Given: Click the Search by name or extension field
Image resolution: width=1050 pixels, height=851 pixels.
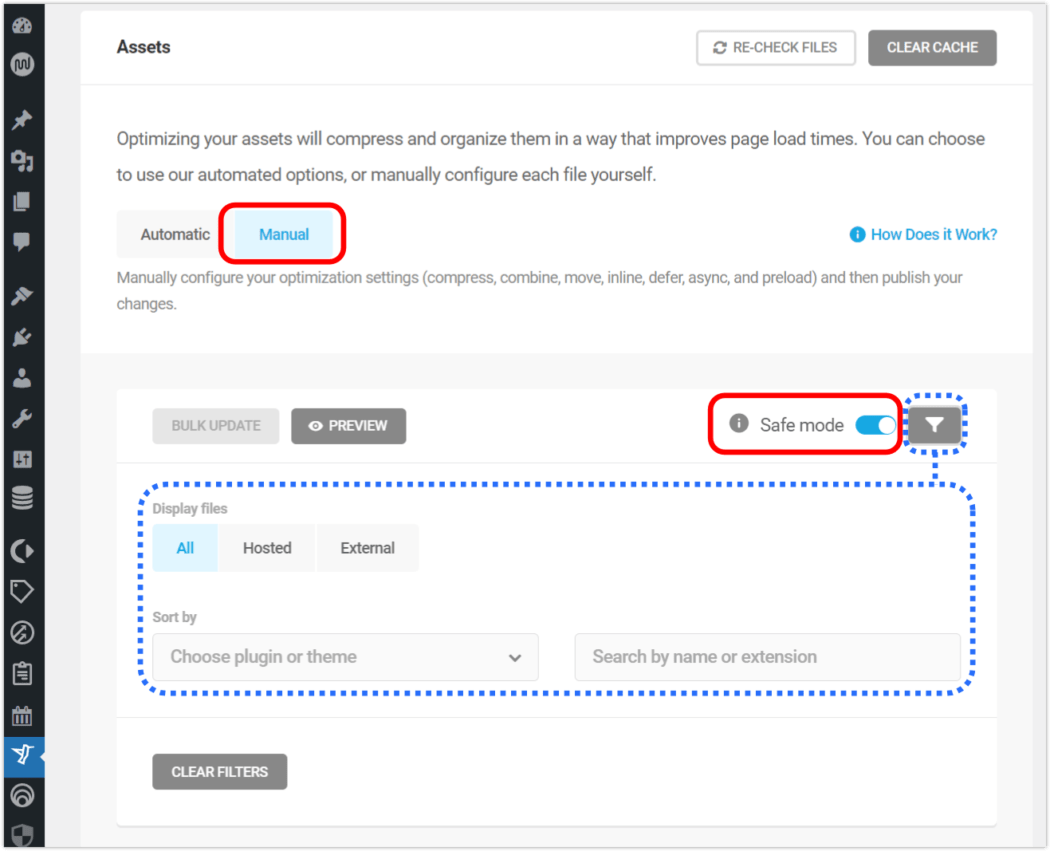Looking at the screenshot, I should [767, 657].
